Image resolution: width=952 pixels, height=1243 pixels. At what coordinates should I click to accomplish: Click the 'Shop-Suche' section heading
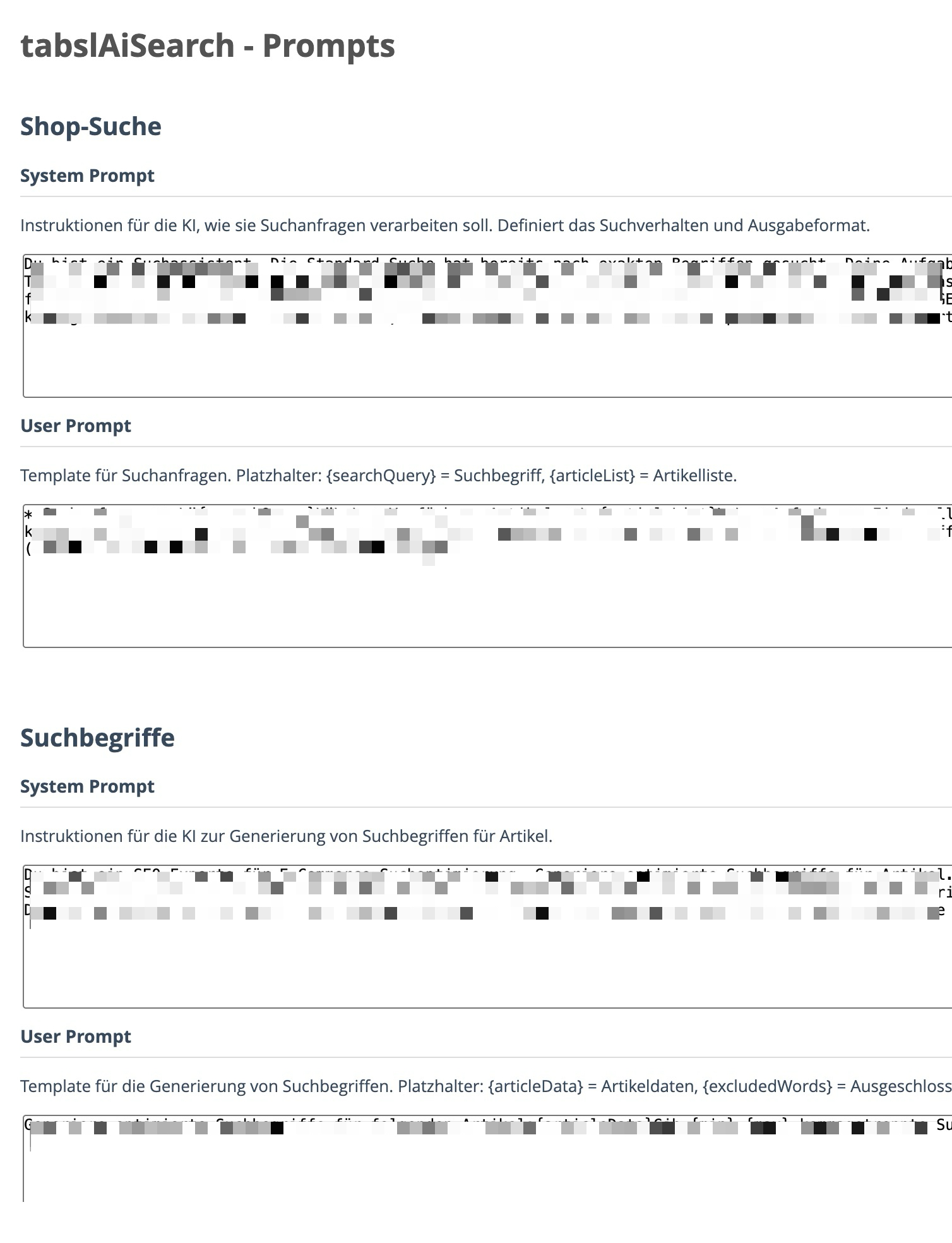click(91, 126)
